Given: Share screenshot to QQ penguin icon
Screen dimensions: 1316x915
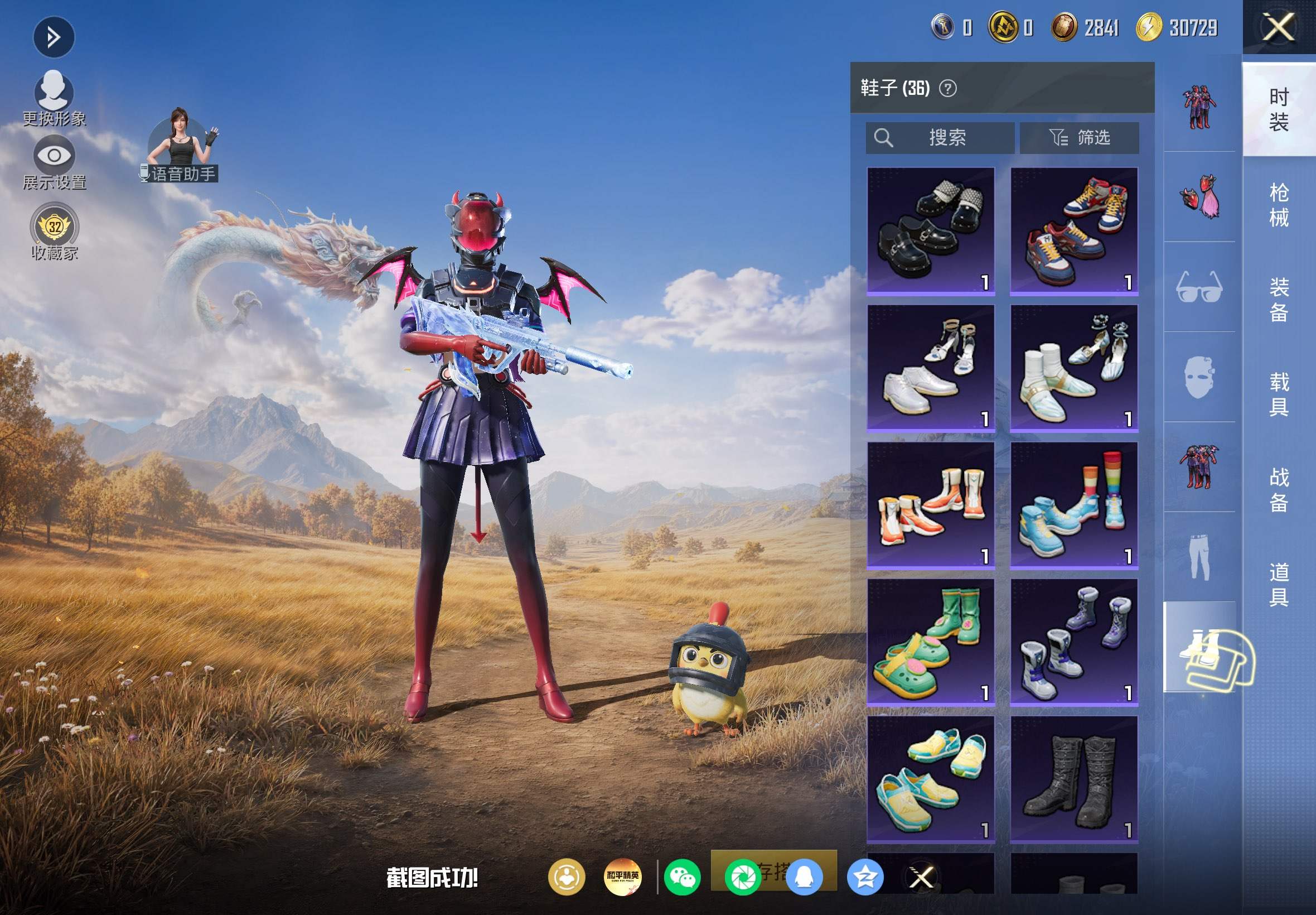Looking at the screenshot, I should point(804,877).
